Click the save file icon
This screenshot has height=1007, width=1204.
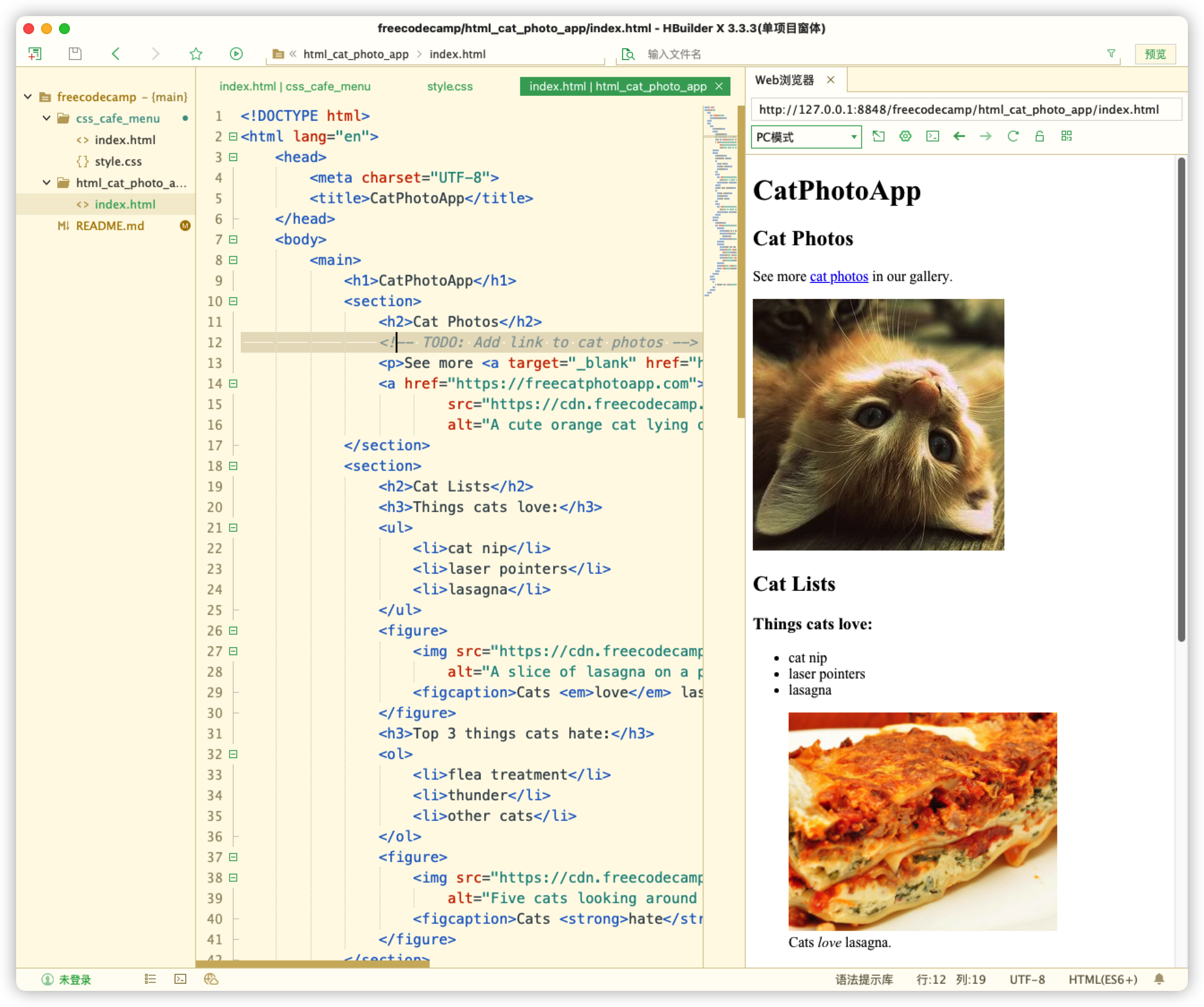point(75,54)
